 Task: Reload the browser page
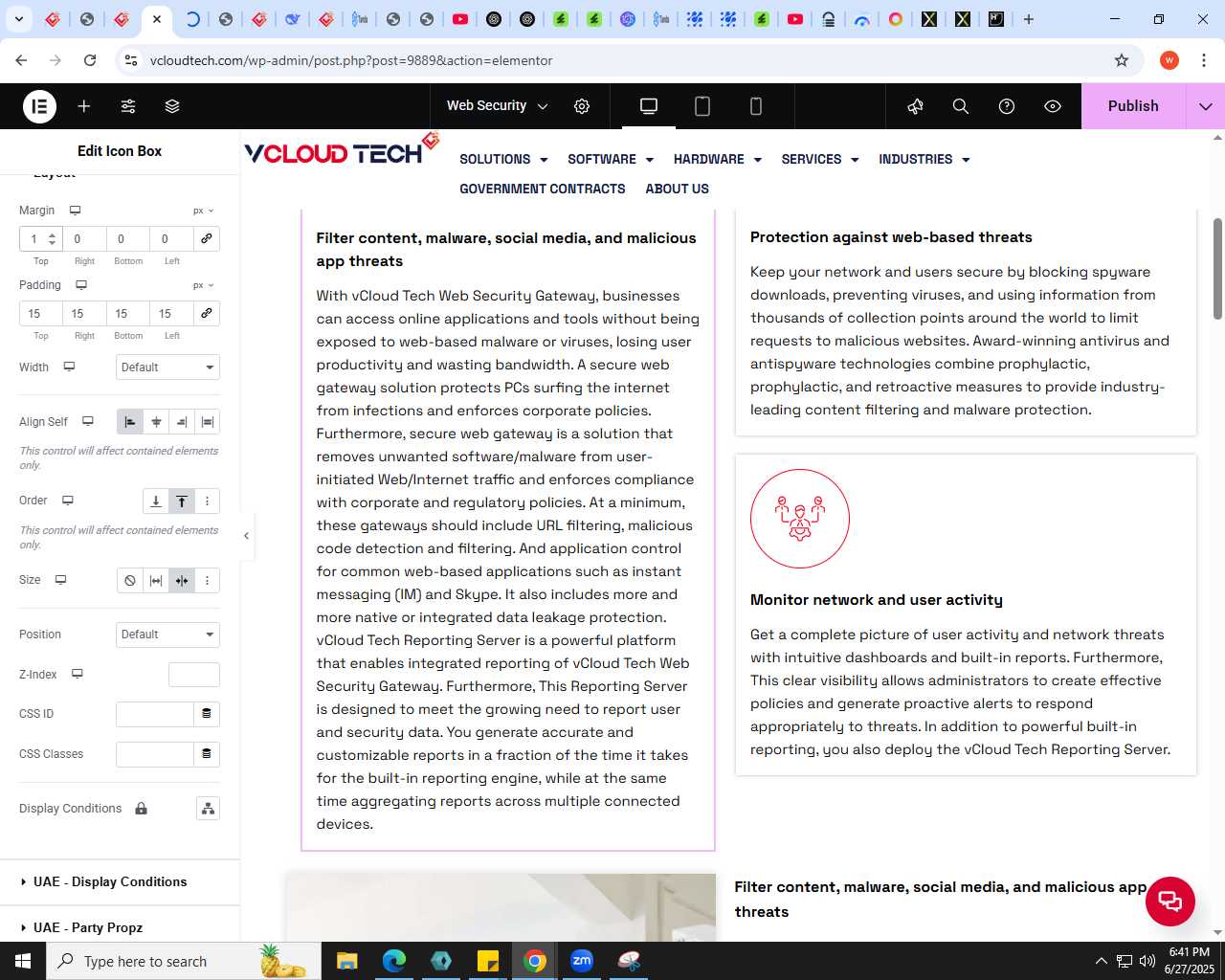click(x=90, y=60)
